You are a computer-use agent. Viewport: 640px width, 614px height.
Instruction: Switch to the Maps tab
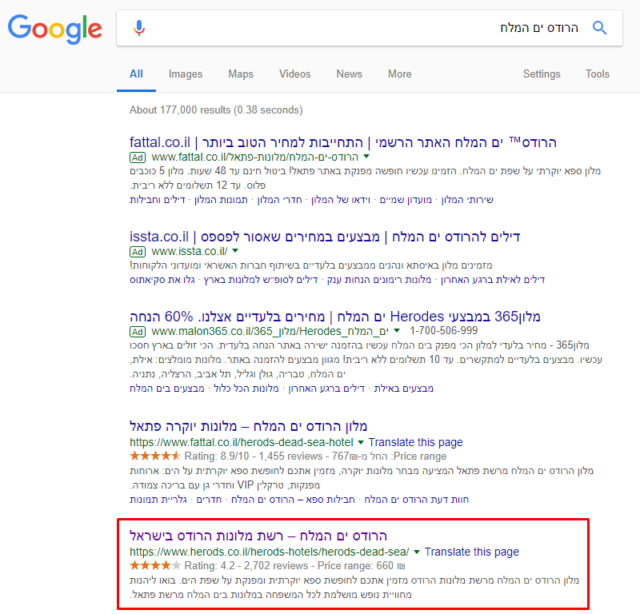(x=241, y=74)
